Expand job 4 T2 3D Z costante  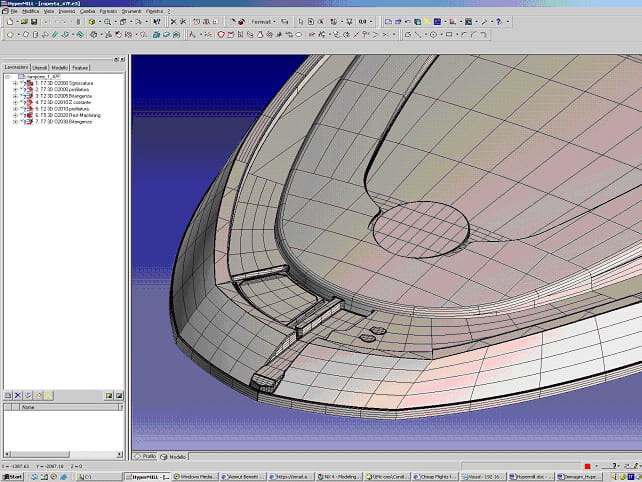(x=15, y=102)
